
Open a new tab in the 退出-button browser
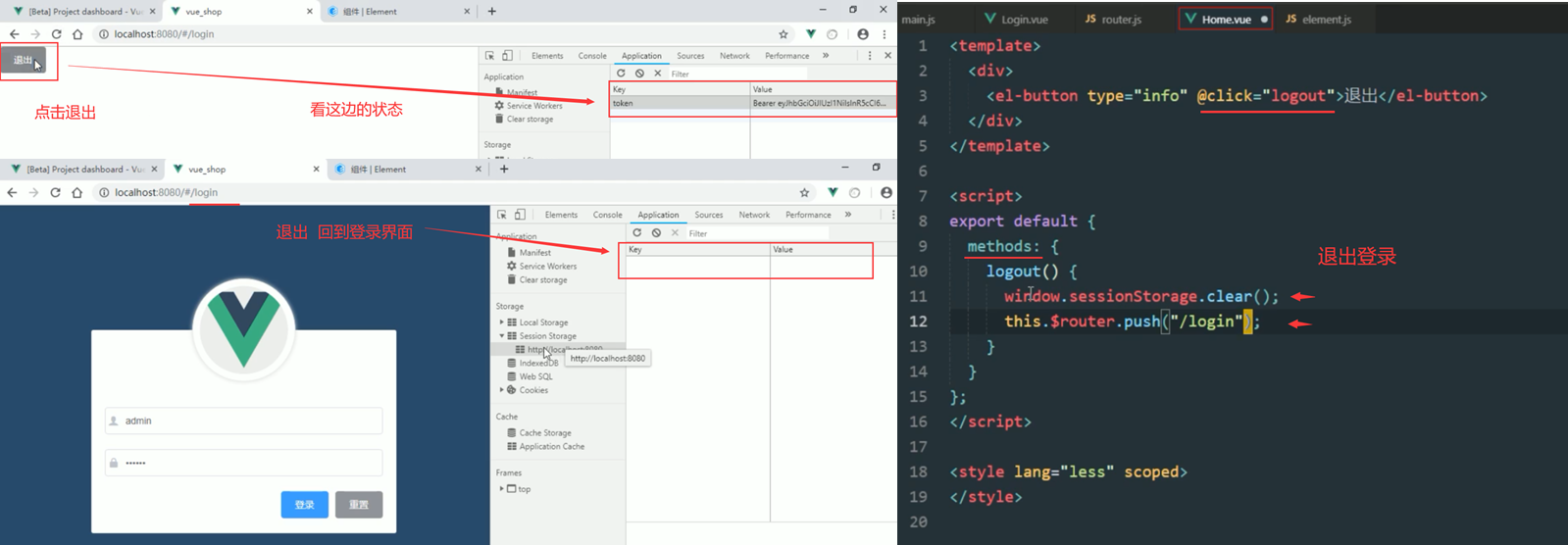click(x=492, y=12)
